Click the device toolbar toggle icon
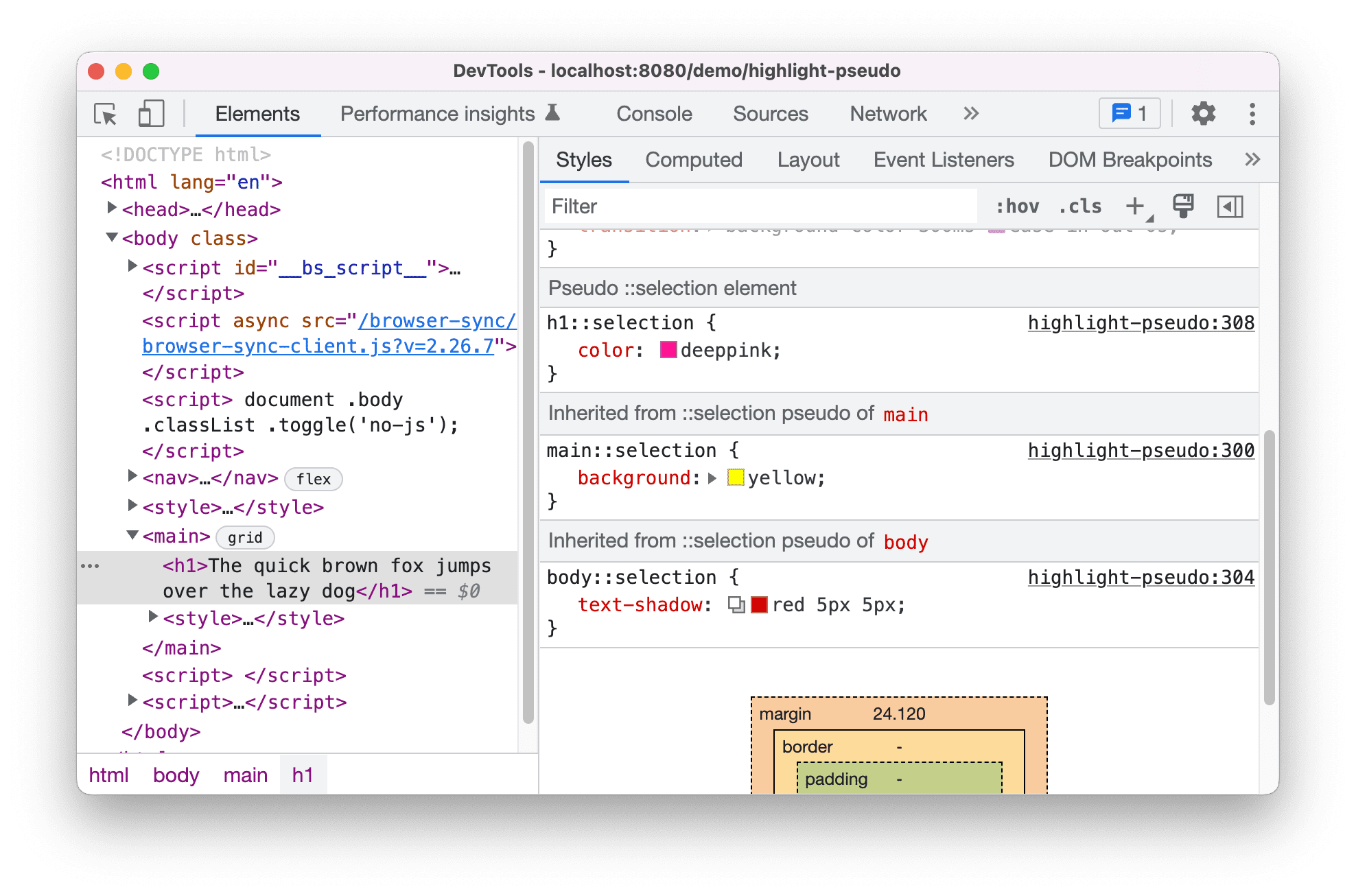The width and height of the screenshot is (1356, 896). coord(147,112)
